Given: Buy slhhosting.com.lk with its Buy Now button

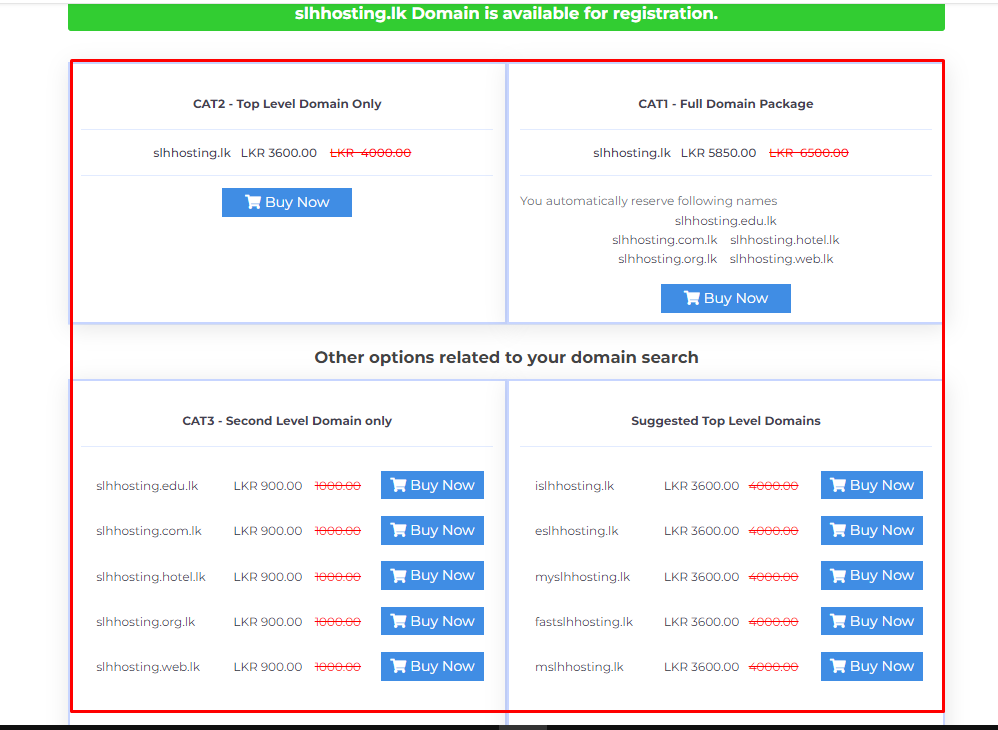Looking at the screenshot, I should [432, 530].
